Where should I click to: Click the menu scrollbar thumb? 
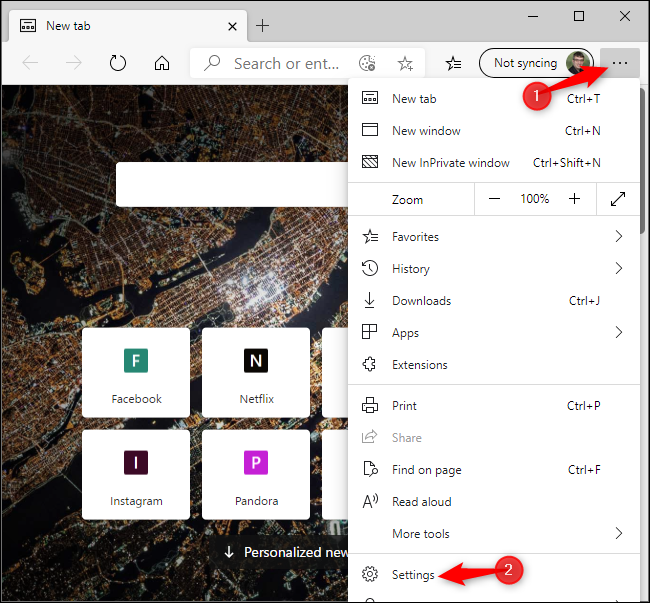[x=643, y=161]
